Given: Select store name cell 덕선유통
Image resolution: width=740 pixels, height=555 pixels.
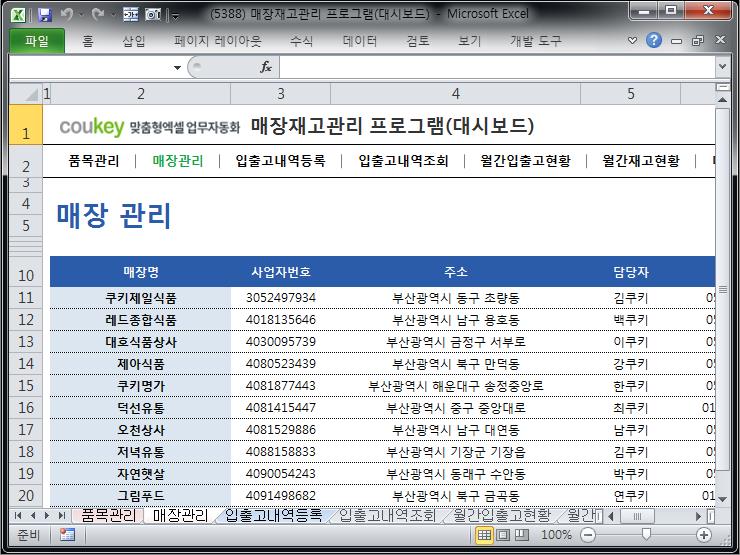Looking at the screenshot, I should [141, 408].
